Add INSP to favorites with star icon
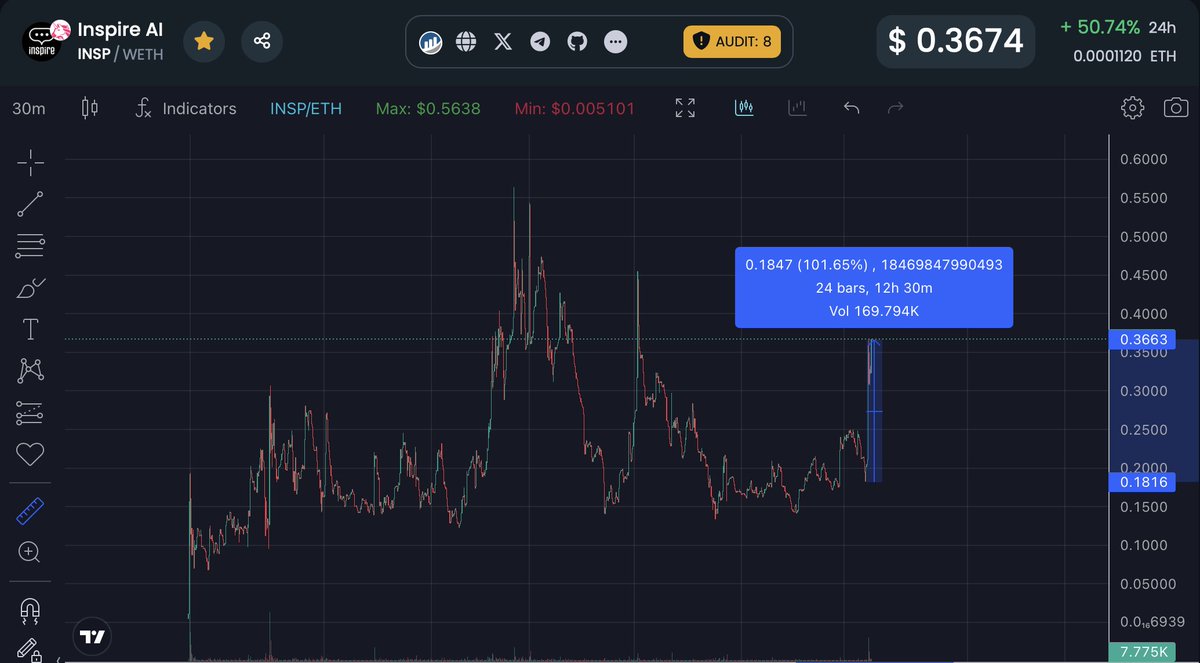 click(204, 41)
